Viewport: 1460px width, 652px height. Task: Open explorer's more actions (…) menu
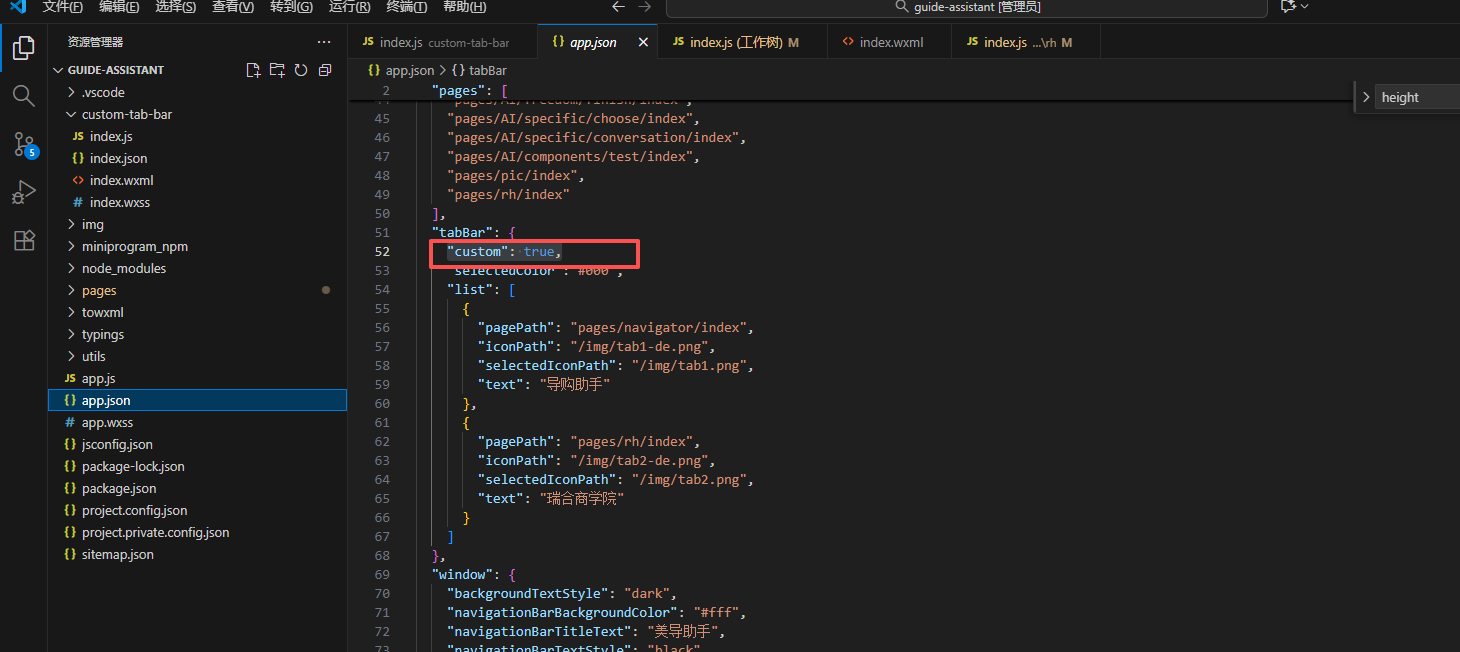pyautogui.click(x=323, y=42)
